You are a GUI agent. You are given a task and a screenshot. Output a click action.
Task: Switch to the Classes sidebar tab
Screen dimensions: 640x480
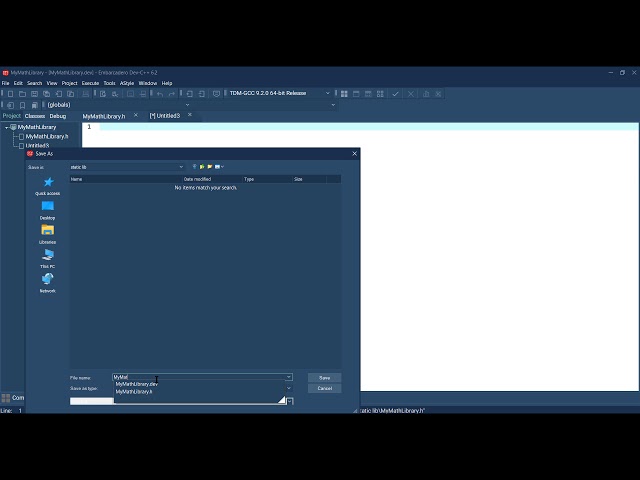click(x=35, y=116)
